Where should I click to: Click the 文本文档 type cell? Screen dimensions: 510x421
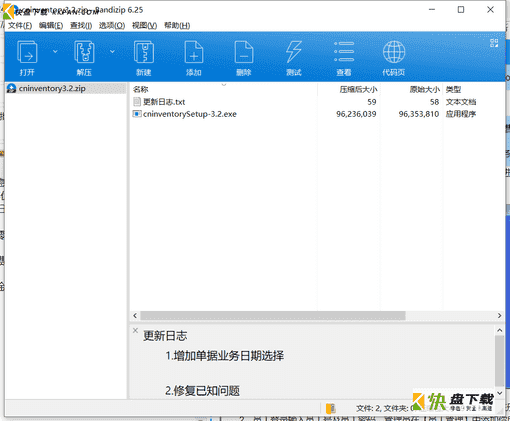[461, 102]
